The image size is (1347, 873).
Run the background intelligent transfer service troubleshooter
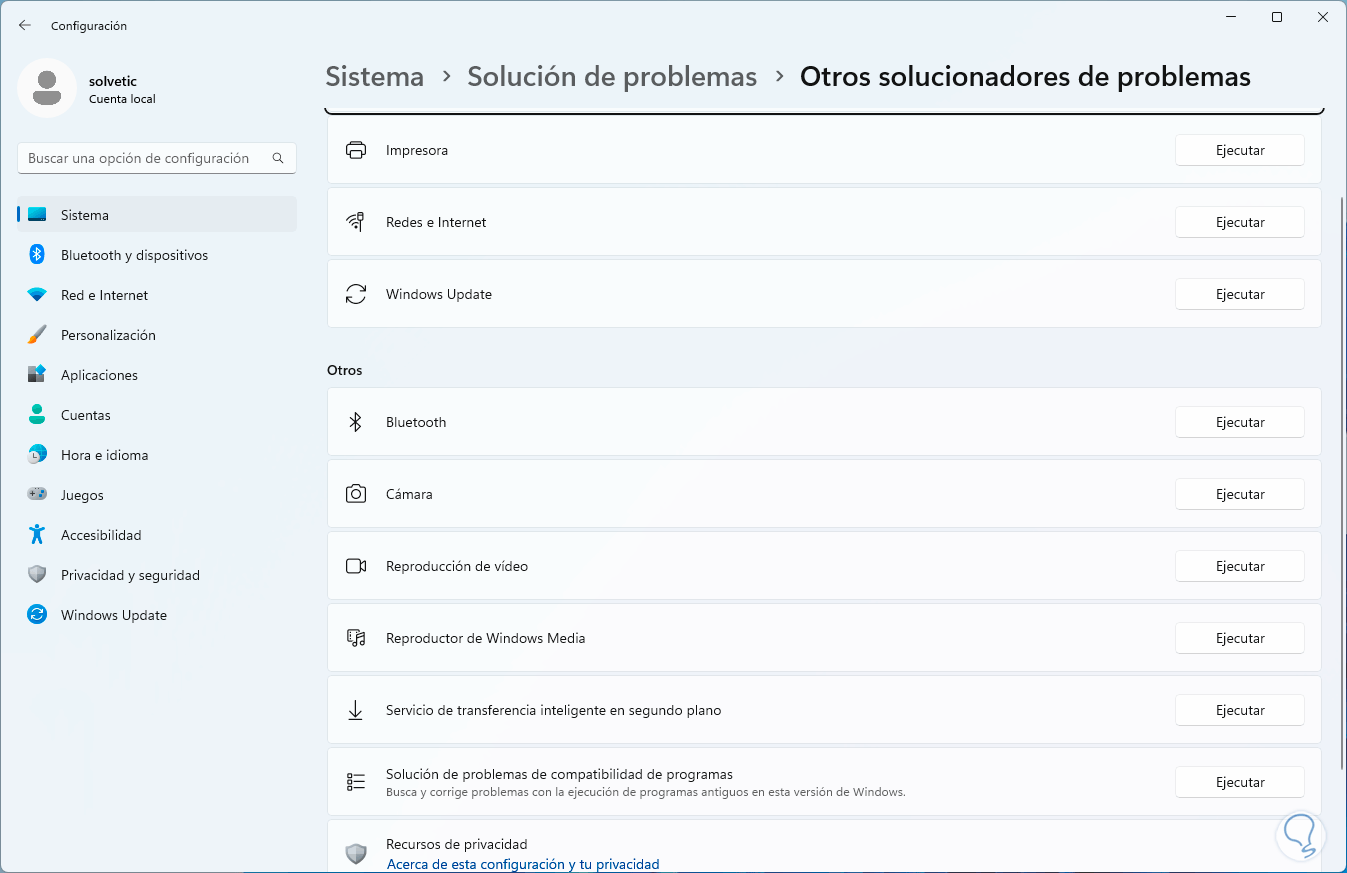tap(1240, 710)
